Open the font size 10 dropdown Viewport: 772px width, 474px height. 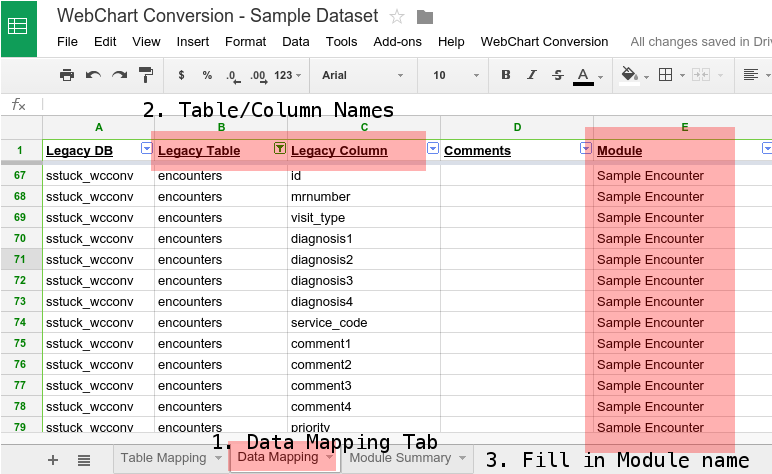coord(452,75)
